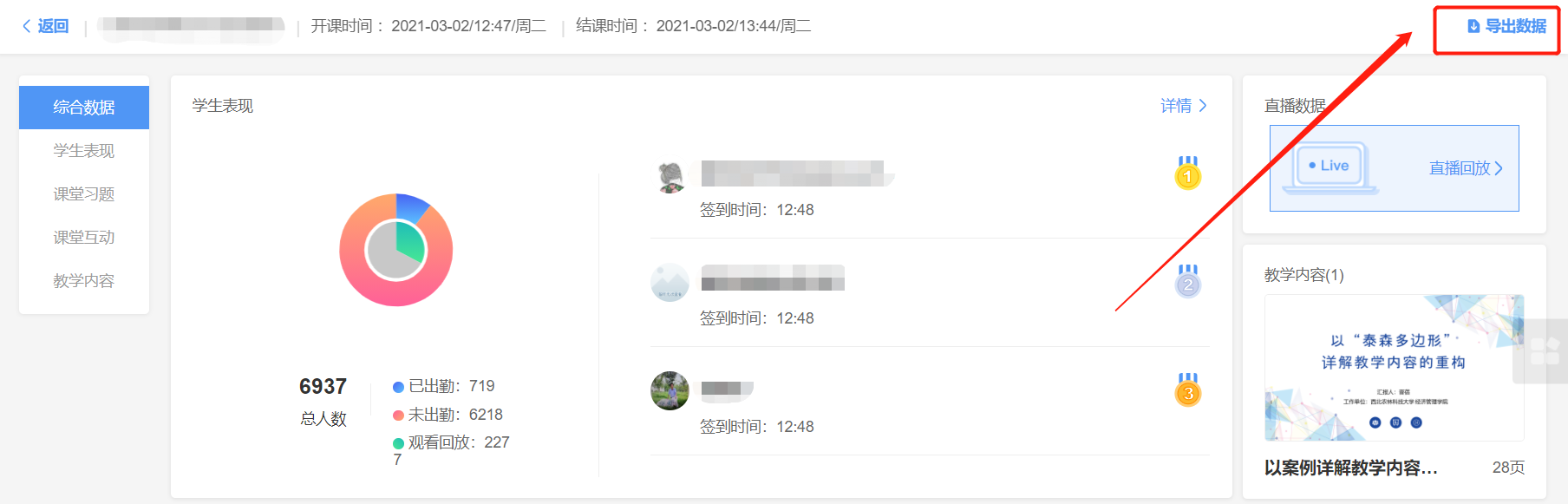Select the 综合数据 sidebar tab
The height and width of the screenshot is (504, 1568).
coord(84,108)
